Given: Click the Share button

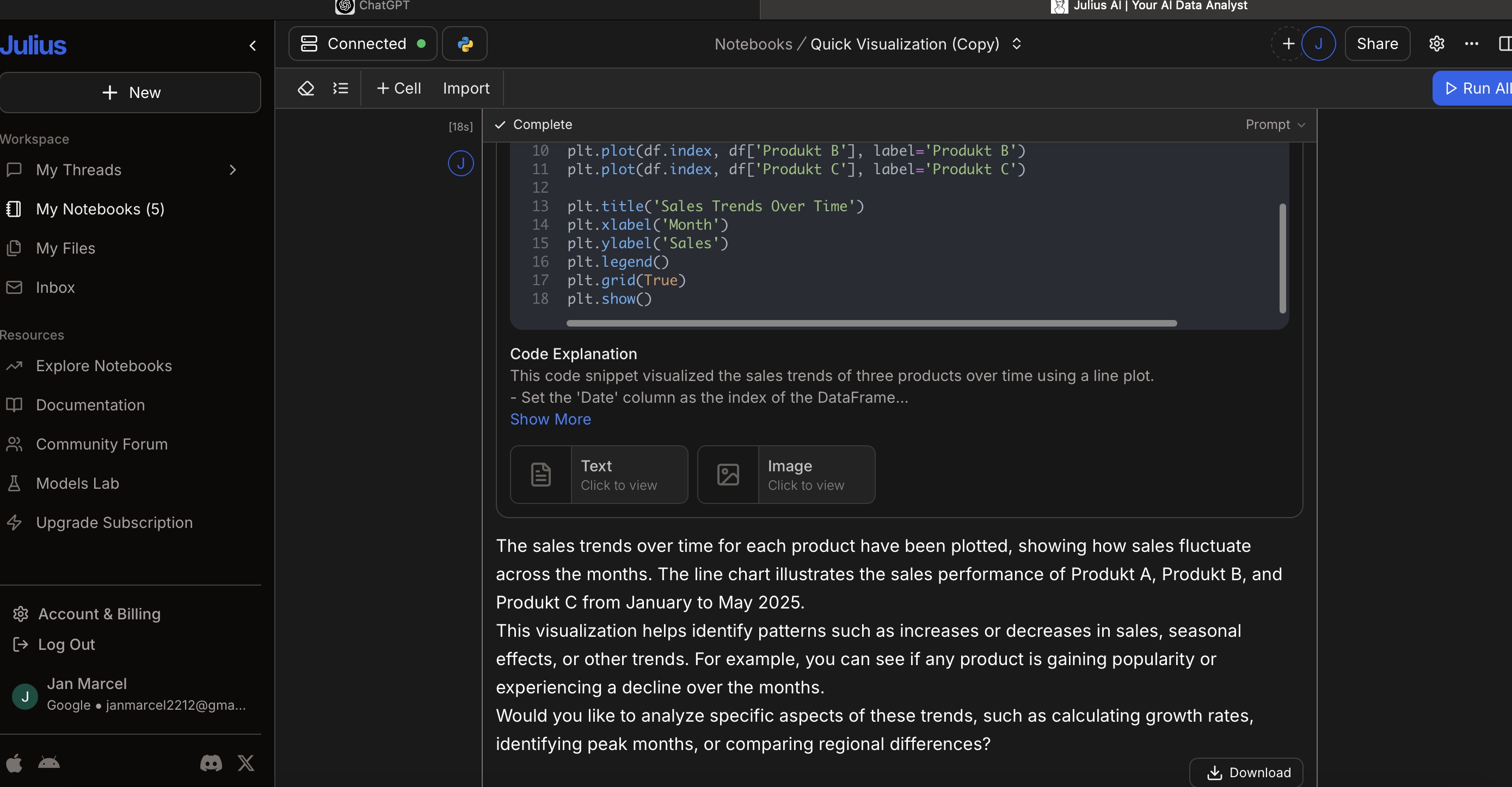Looking at the screenshot, I should (1377, 44).
